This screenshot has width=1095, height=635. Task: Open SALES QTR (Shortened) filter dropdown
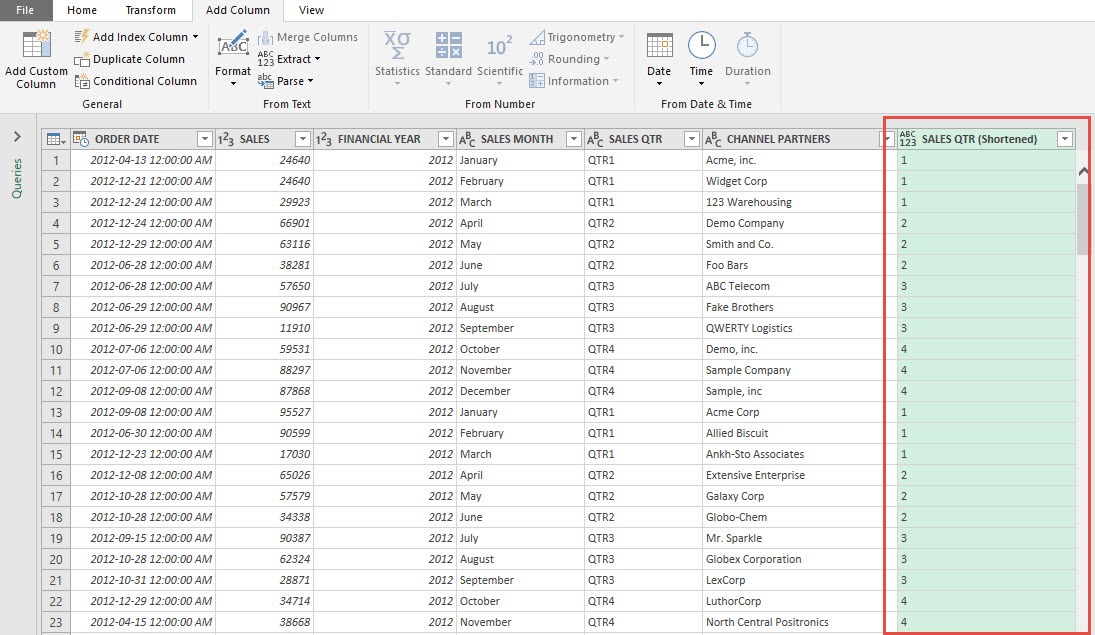(x=1065, y=139)
